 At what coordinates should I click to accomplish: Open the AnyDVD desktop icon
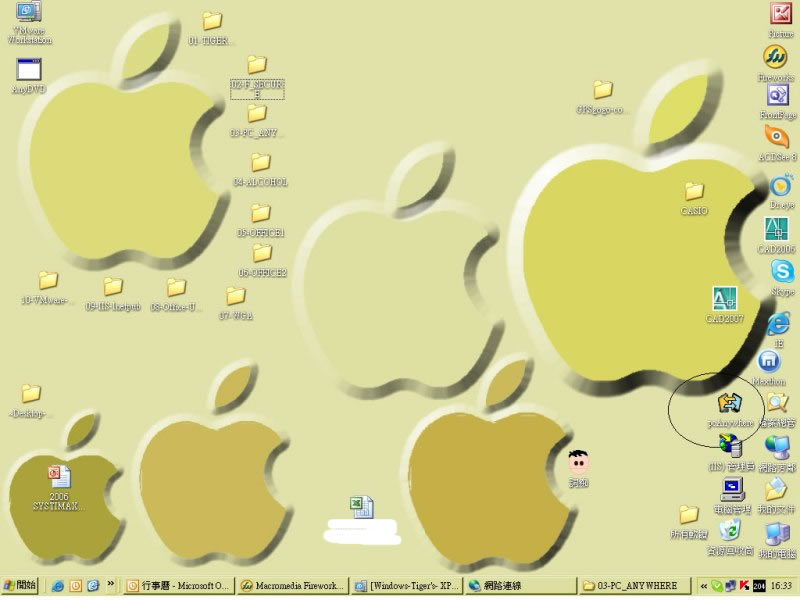(x=28, y=70)
